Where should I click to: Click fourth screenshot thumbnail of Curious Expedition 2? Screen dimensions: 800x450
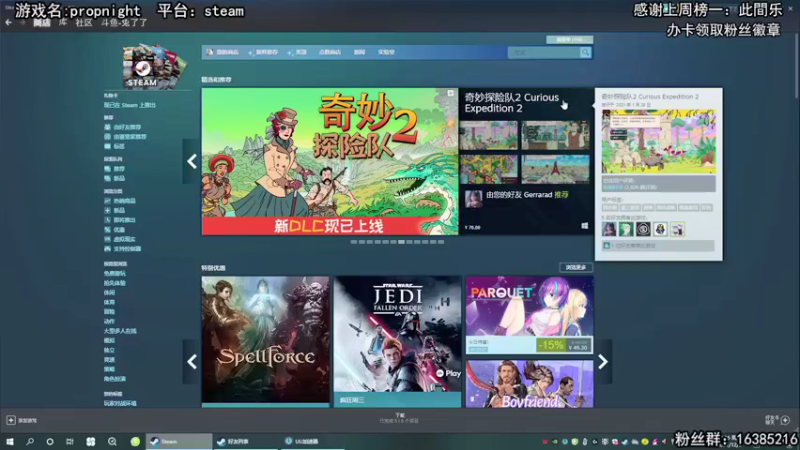coord(555,169)
